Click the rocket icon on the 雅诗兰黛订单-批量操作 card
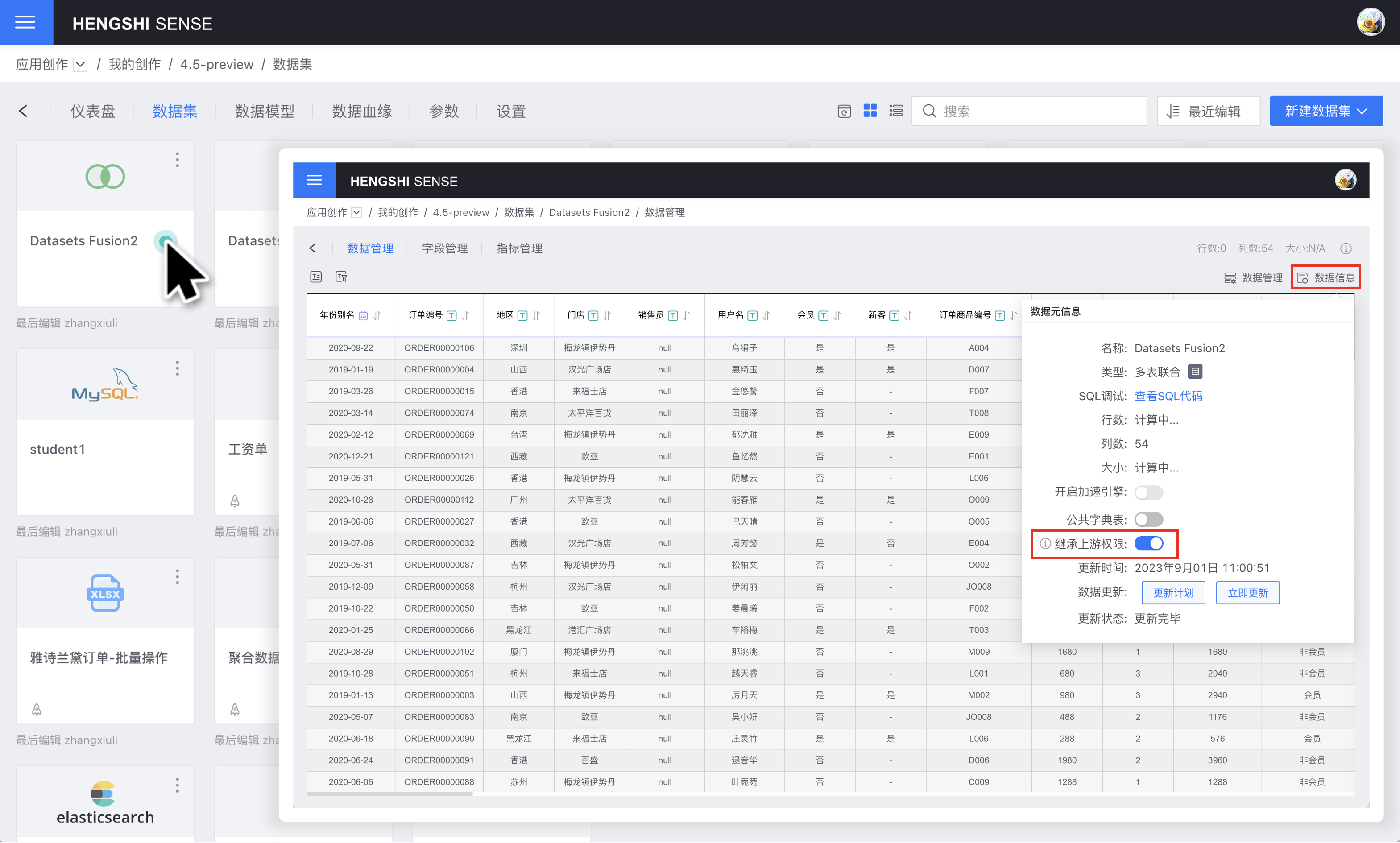The image size is (1400, 843). click(37, 709)
